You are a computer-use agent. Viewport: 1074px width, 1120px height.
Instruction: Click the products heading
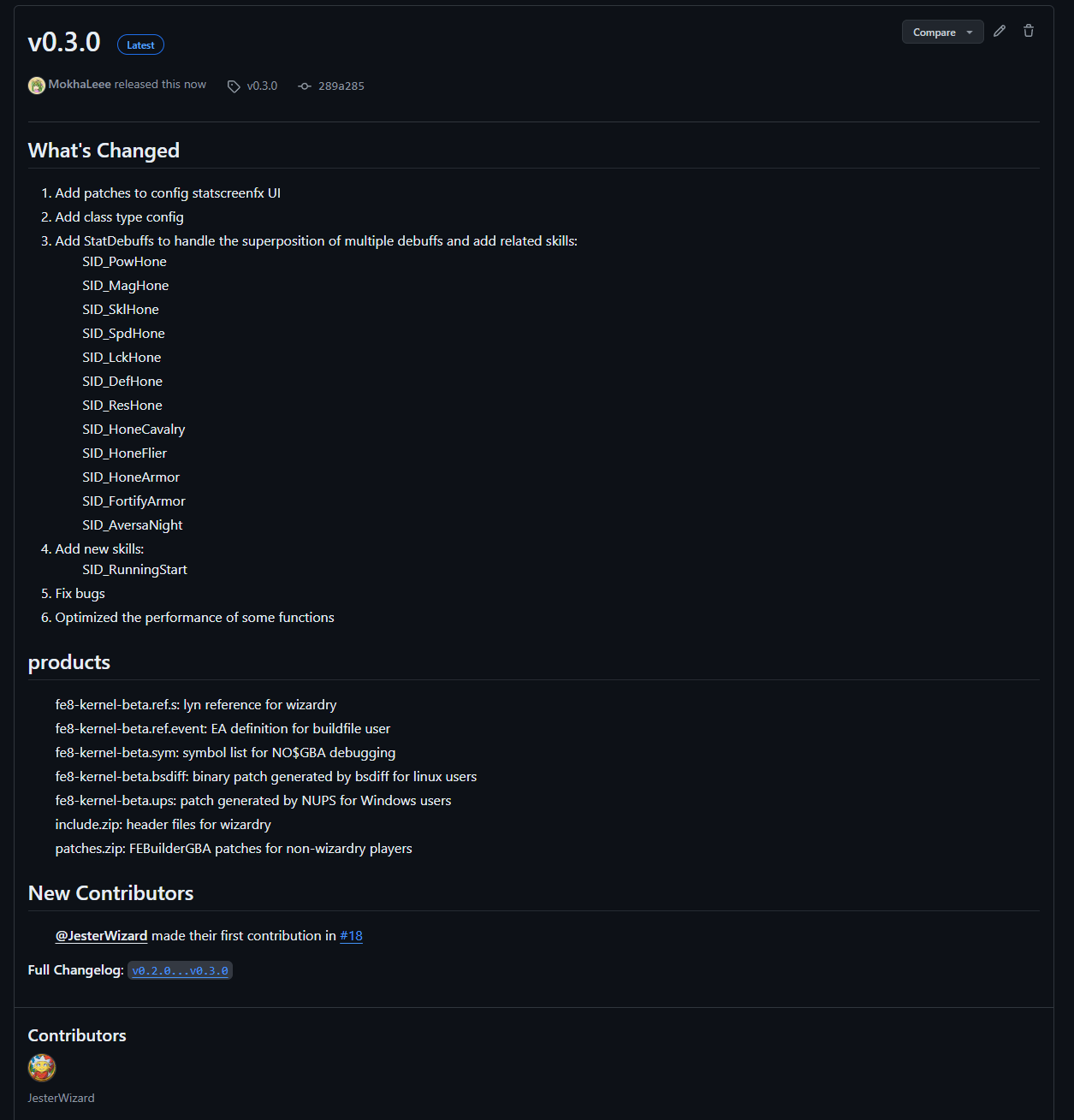pyautogui.click(x=69, y=662)
